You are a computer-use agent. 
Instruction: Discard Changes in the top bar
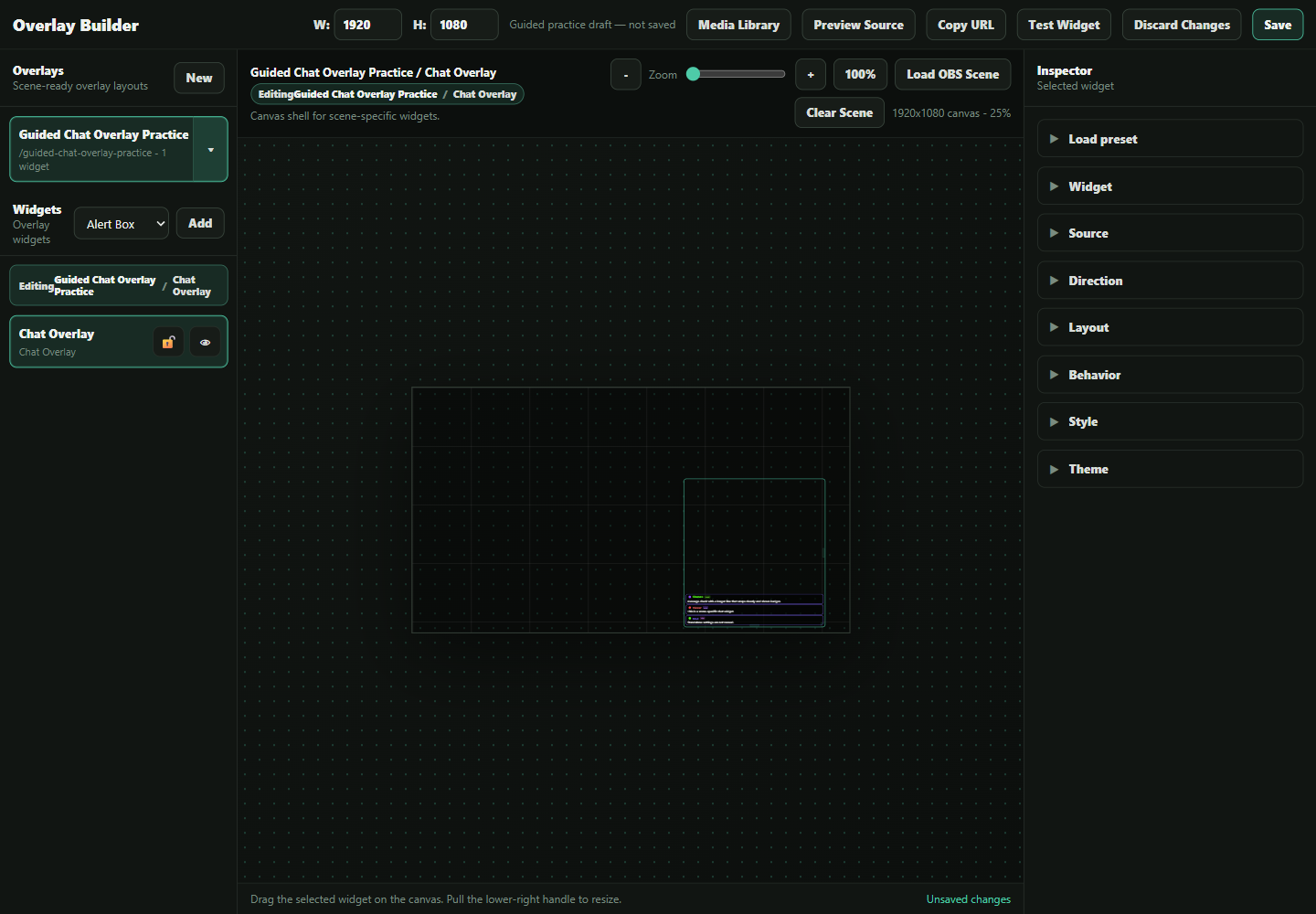(x=1182, y=25)
